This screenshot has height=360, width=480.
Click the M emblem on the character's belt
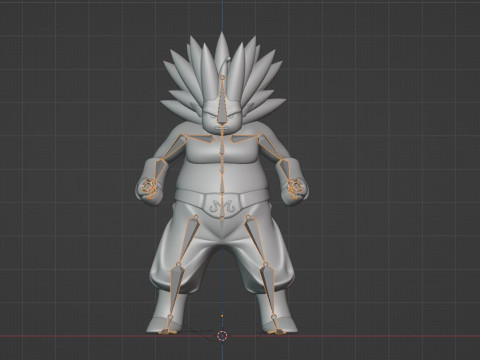pyautogui.click(x=222, y=206)
